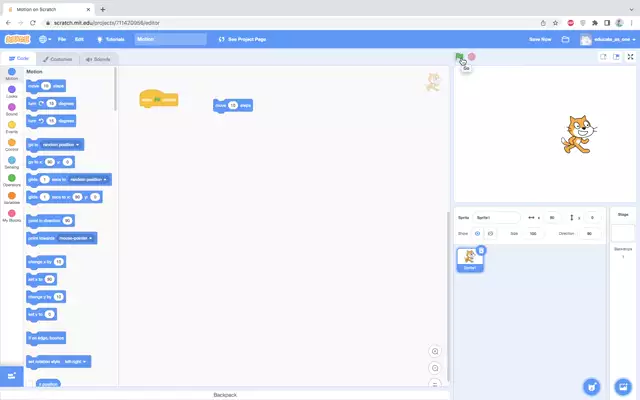Select the Looks block category
The height and width of the screenshot is (400, 640).
pyautogui.click(x=11, y=91)
